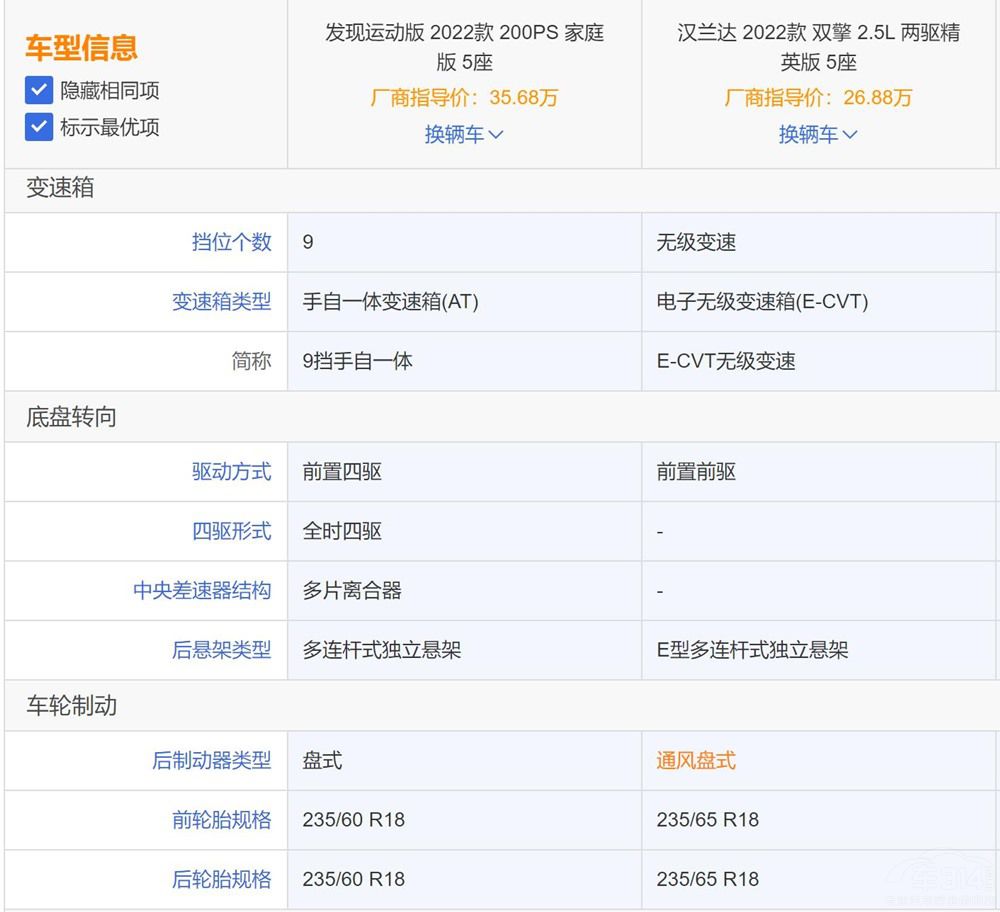This screenshot has width=1000, height=912.
Task: Click the 车型信息 heading
Action: 81,48
